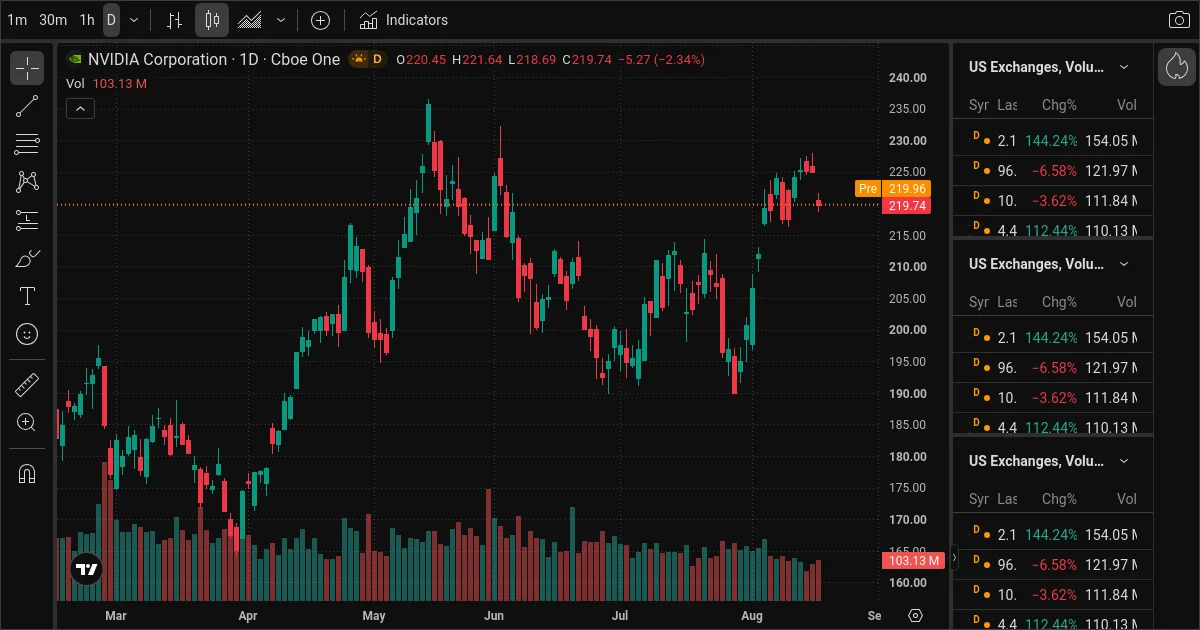Sort middle panel by Chg% column
Image resolution: width=1200 pixels, height=630 pixels.
tap(1059, 302)
